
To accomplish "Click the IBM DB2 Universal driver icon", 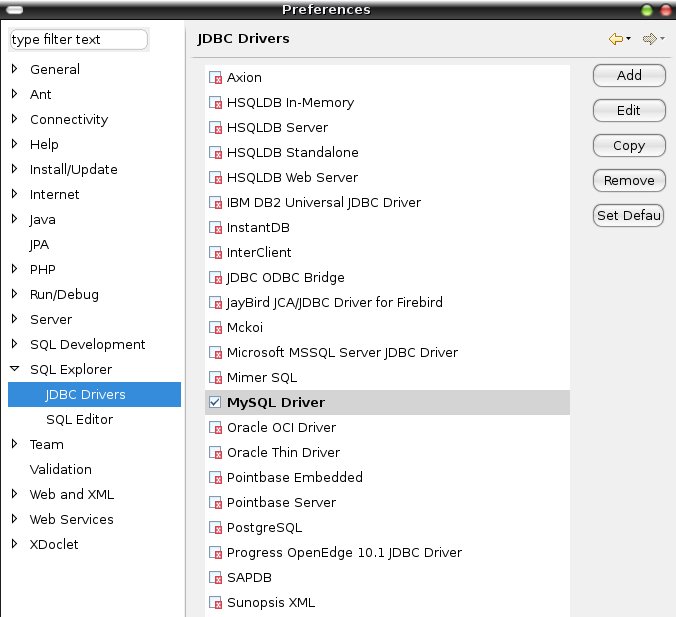I will pos(215,203).
